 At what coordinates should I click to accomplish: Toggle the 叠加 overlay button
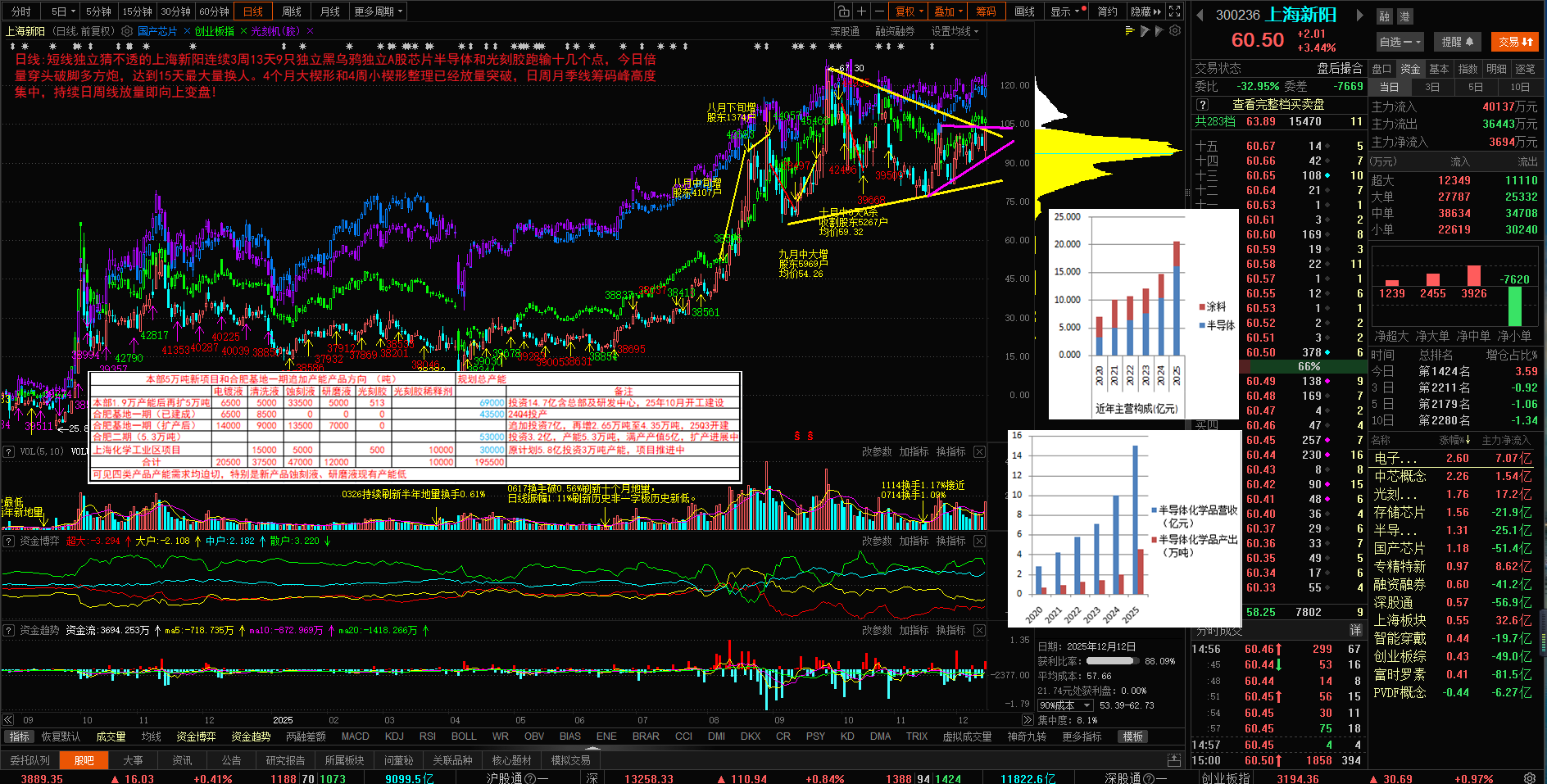(x=948, y=11)
